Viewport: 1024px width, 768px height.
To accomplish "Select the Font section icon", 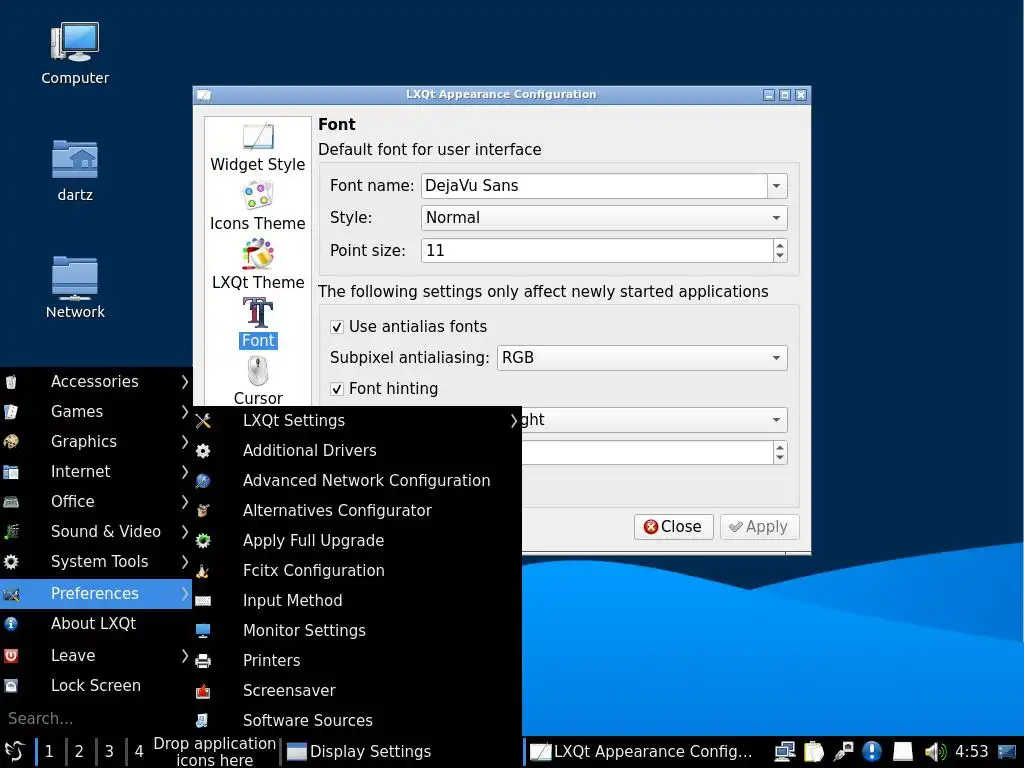I will tap(258, 313).
